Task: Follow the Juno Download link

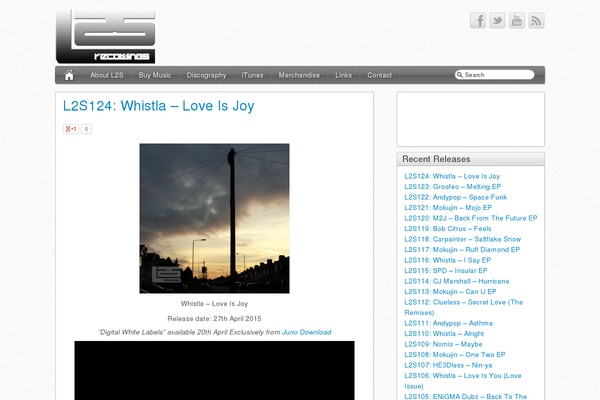Action: tap(307, 332)
